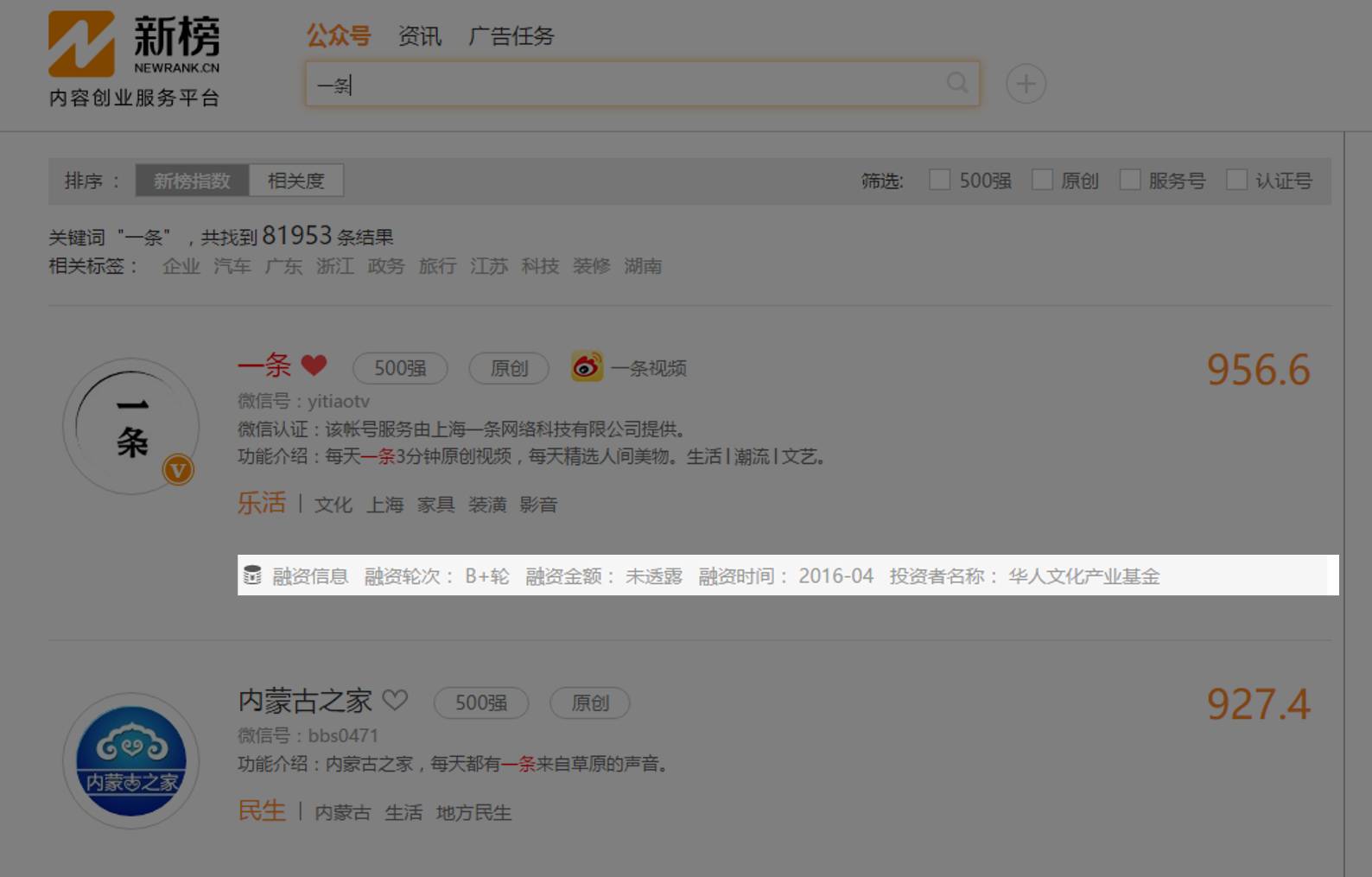Screen dimensions: 1372x877
Task: Switch to the 资讯 tab
Action: pos(420,36)
